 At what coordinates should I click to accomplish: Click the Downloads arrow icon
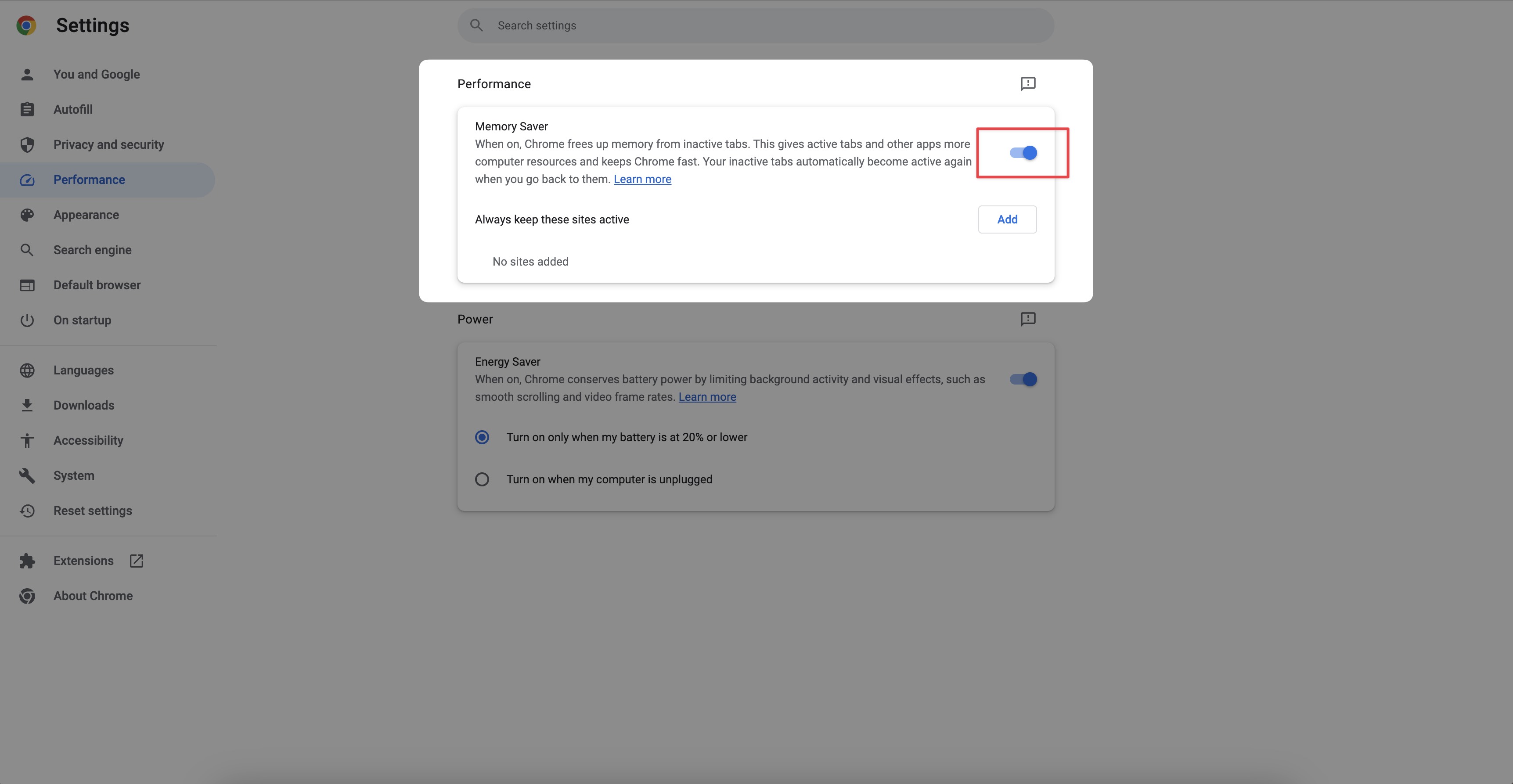tap(27, 405)
